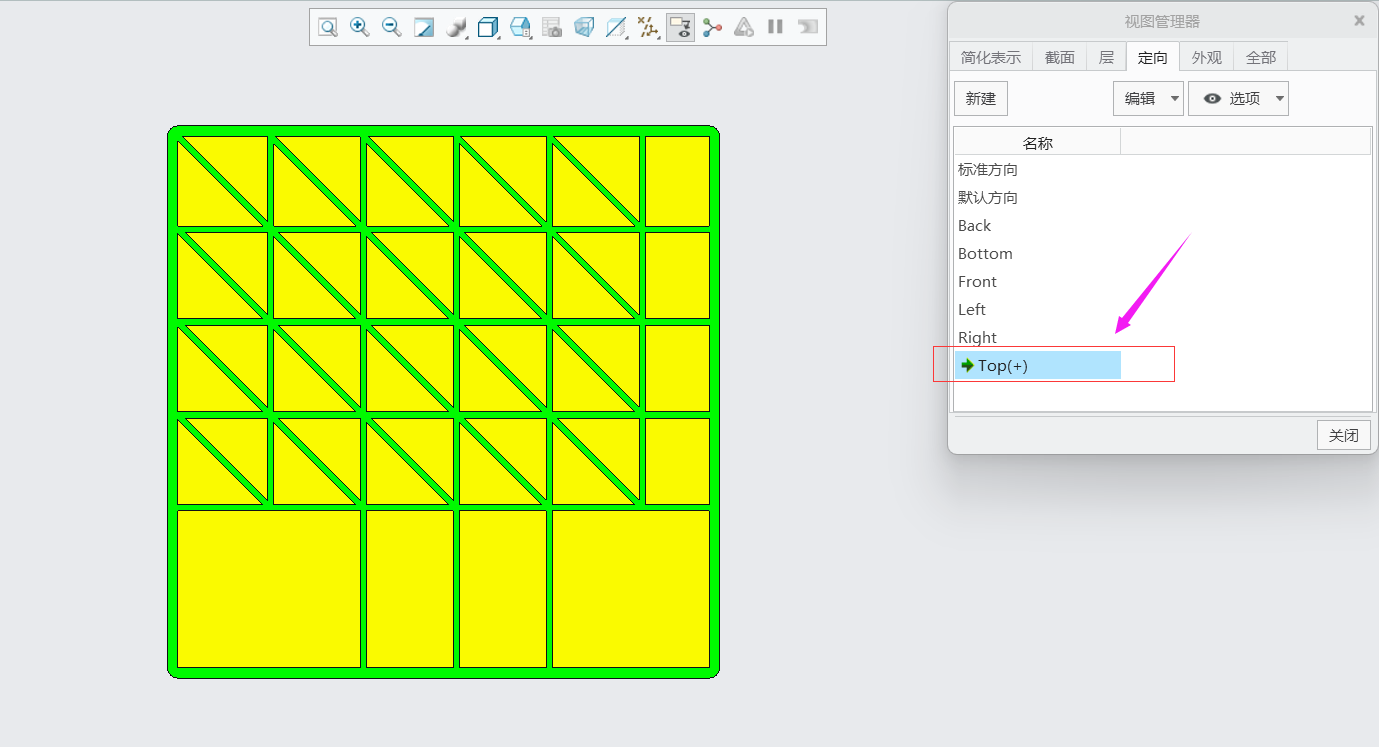This screenshot has height=747, width=1379.
Task: Toggle the annotation display button in toolbar
Action: click(x=680, y=27)
